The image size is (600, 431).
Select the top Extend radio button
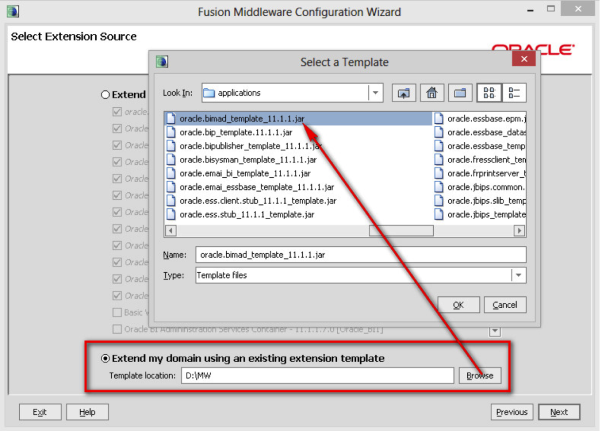105,94
